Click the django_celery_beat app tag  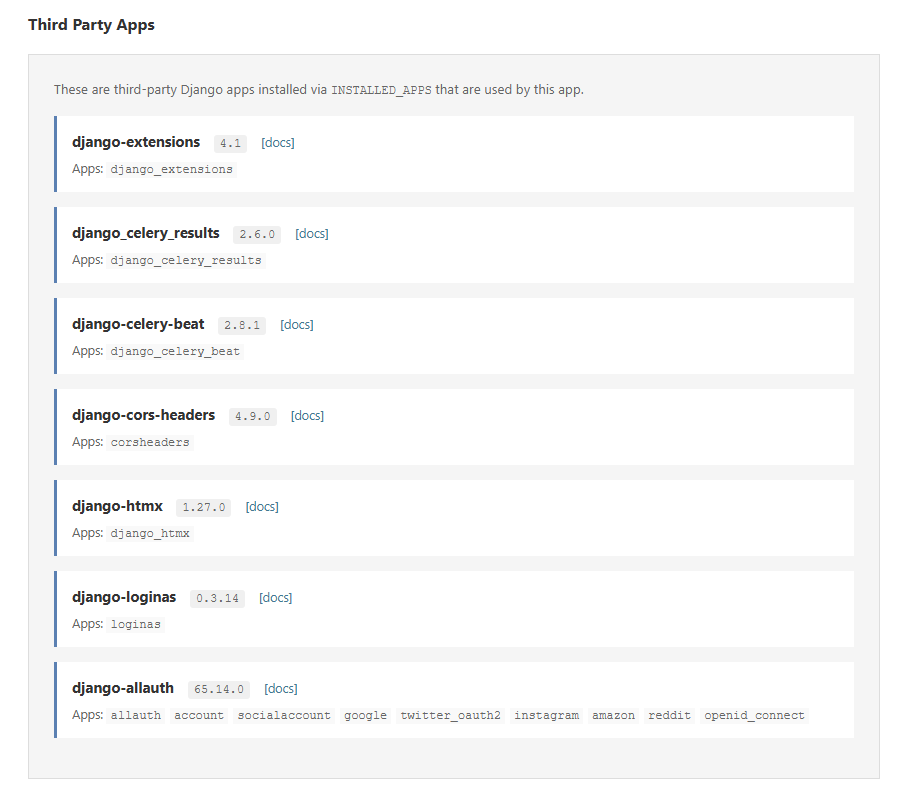click(174, 351)
